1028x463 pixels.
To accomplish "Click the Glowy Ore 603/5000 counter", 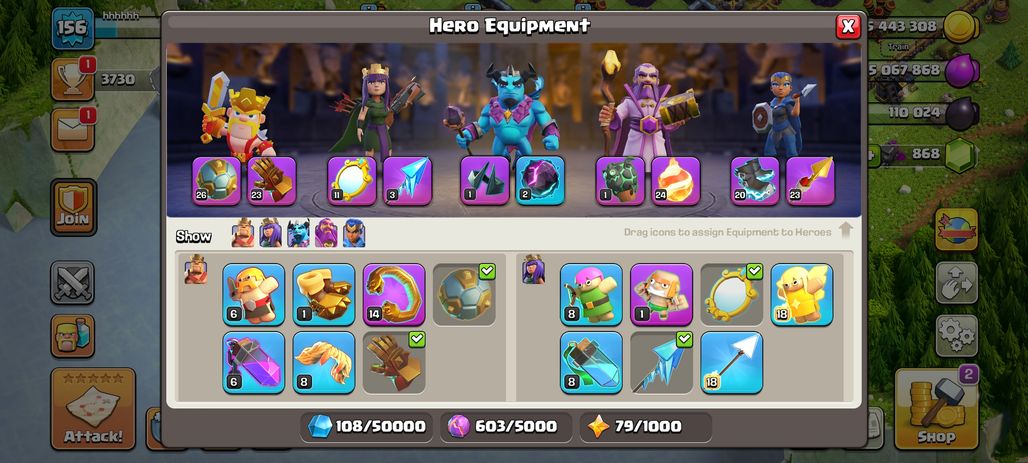I will tap(505, 427).
